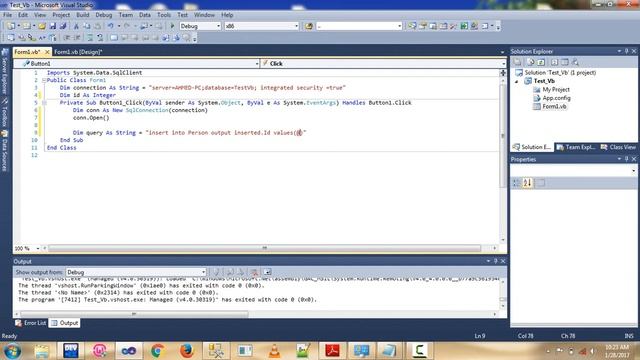Open the Button1 class name dropdown
The image size is (640, 360).
coord(136,64)
